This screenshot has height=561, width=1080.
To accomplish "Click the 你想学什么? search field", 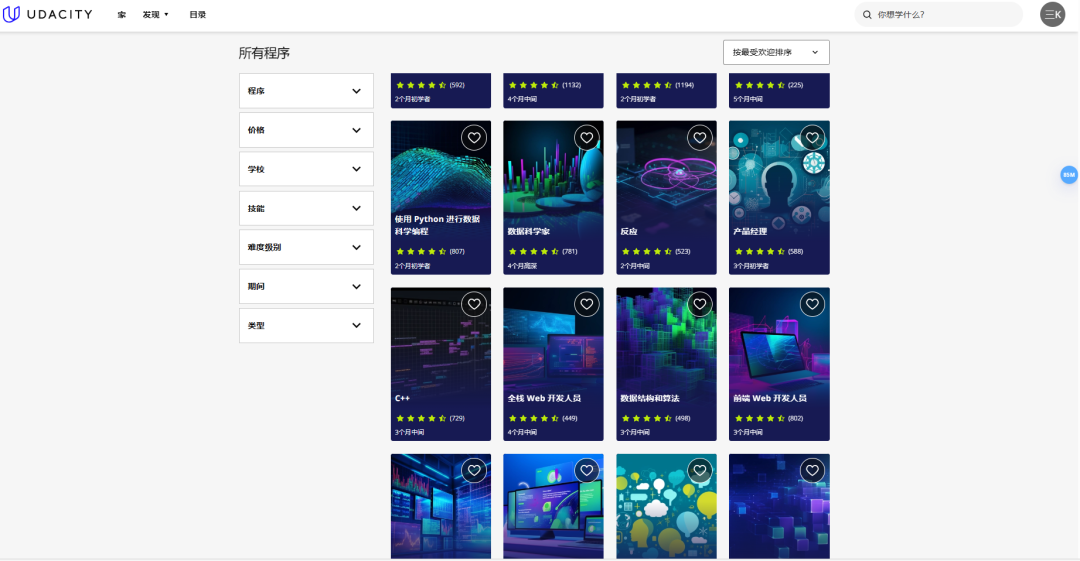I will (939, 14).
